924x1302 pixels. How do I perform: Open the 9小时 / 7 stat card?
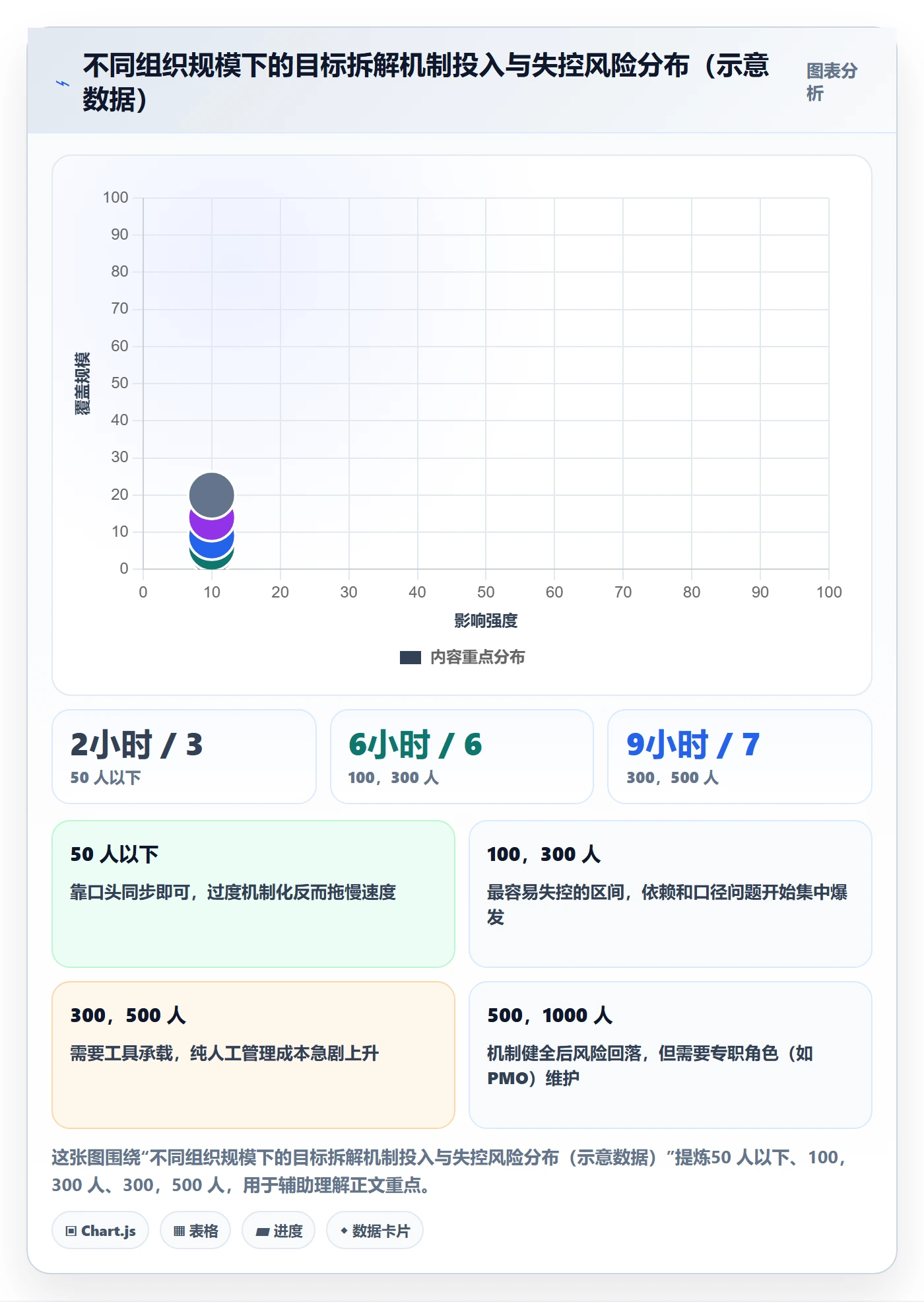(740, 757)
